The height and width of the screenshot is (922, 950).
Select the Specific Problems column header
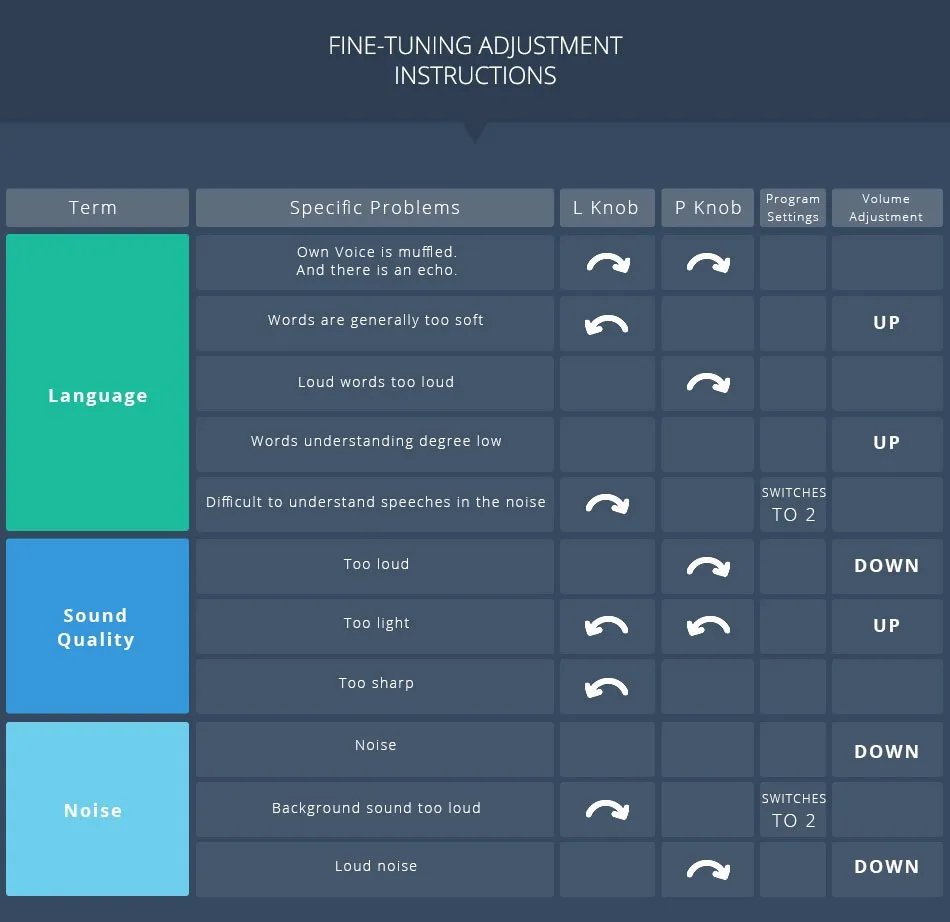pyautogui.click(x=374, y=208)
